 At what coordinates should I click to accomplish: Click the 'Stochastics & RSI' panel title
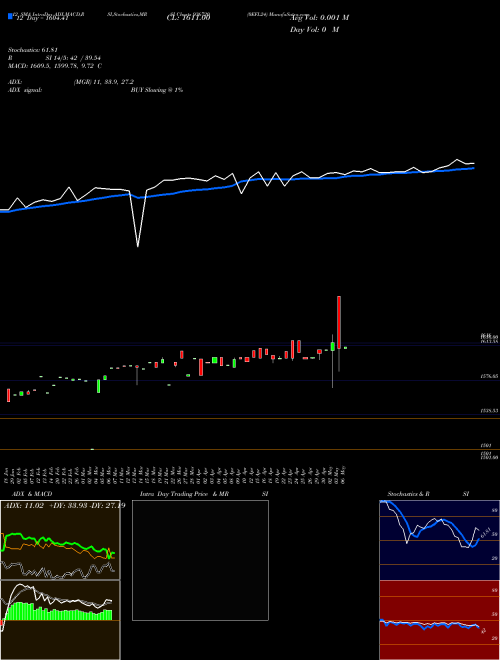pyautogui.click(x=428, y=494)
